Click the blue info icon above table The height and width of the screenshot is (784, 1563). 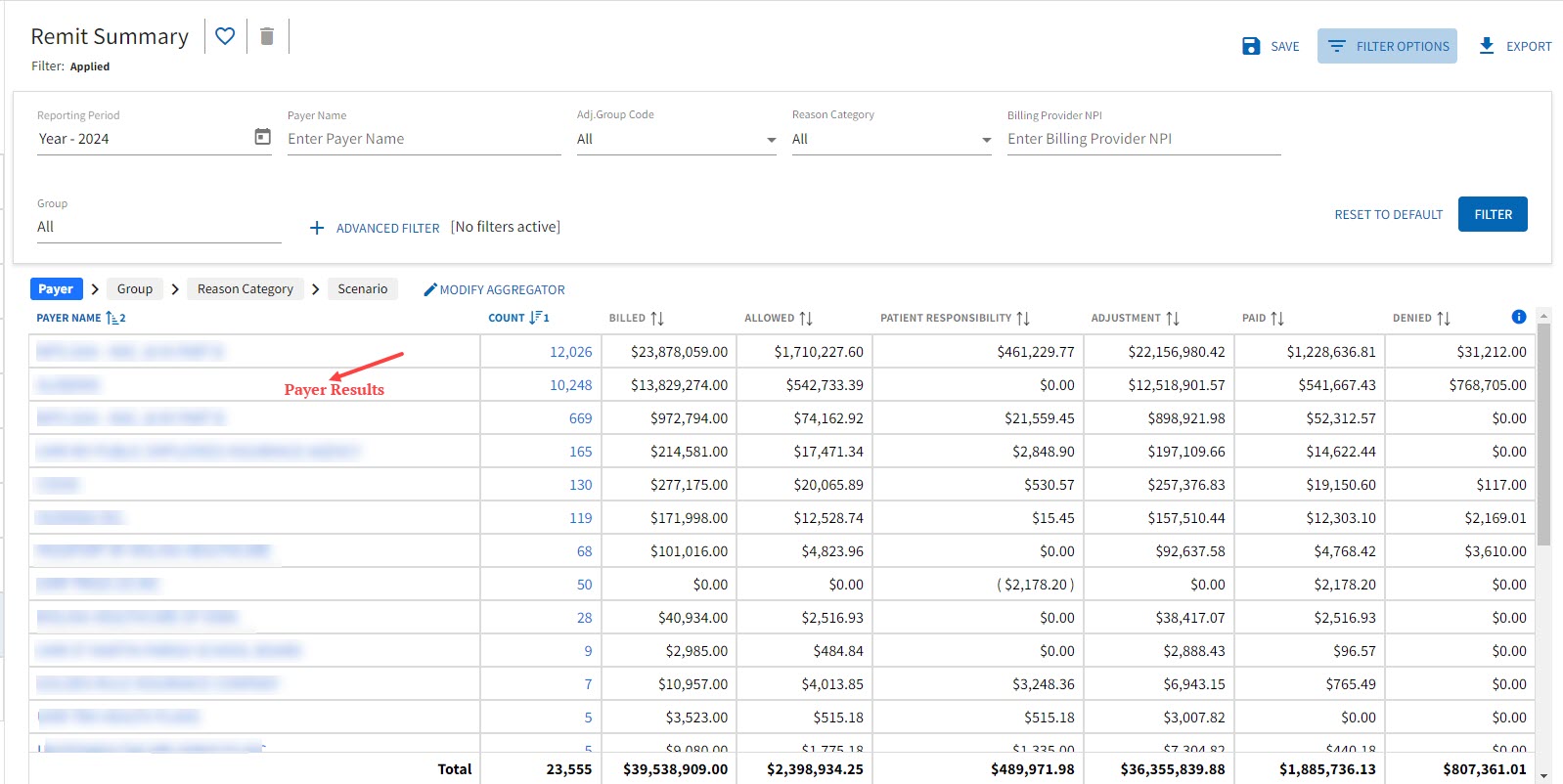pos(1518,317)
